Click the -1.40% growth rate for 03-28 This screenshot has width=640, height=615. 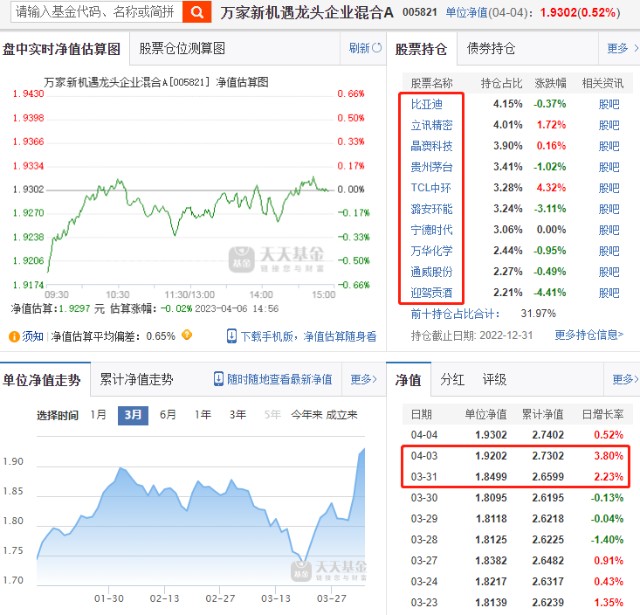pos(607,540)
